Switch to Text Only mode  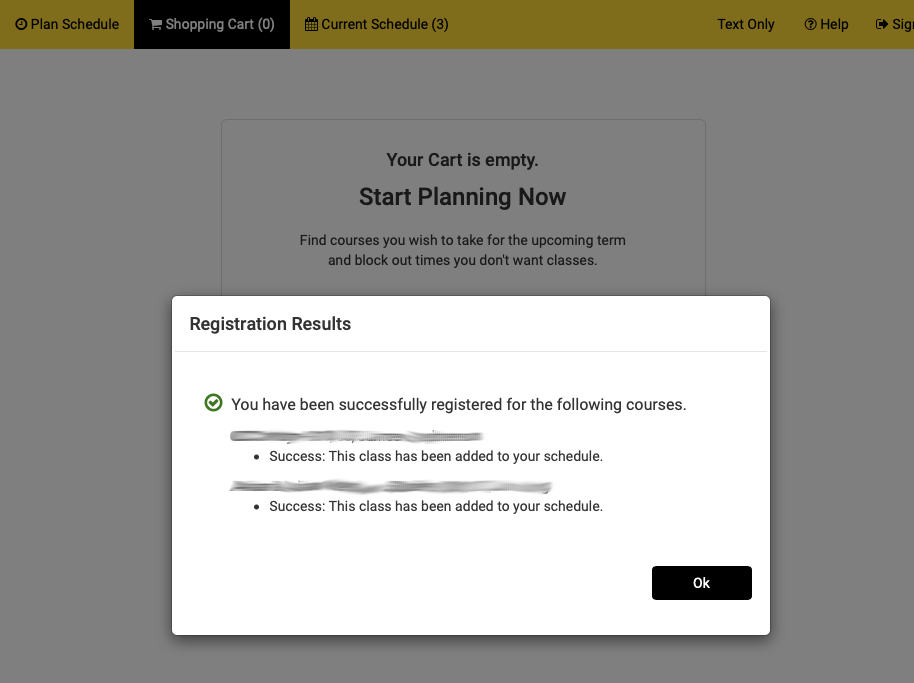click(746, 24)
